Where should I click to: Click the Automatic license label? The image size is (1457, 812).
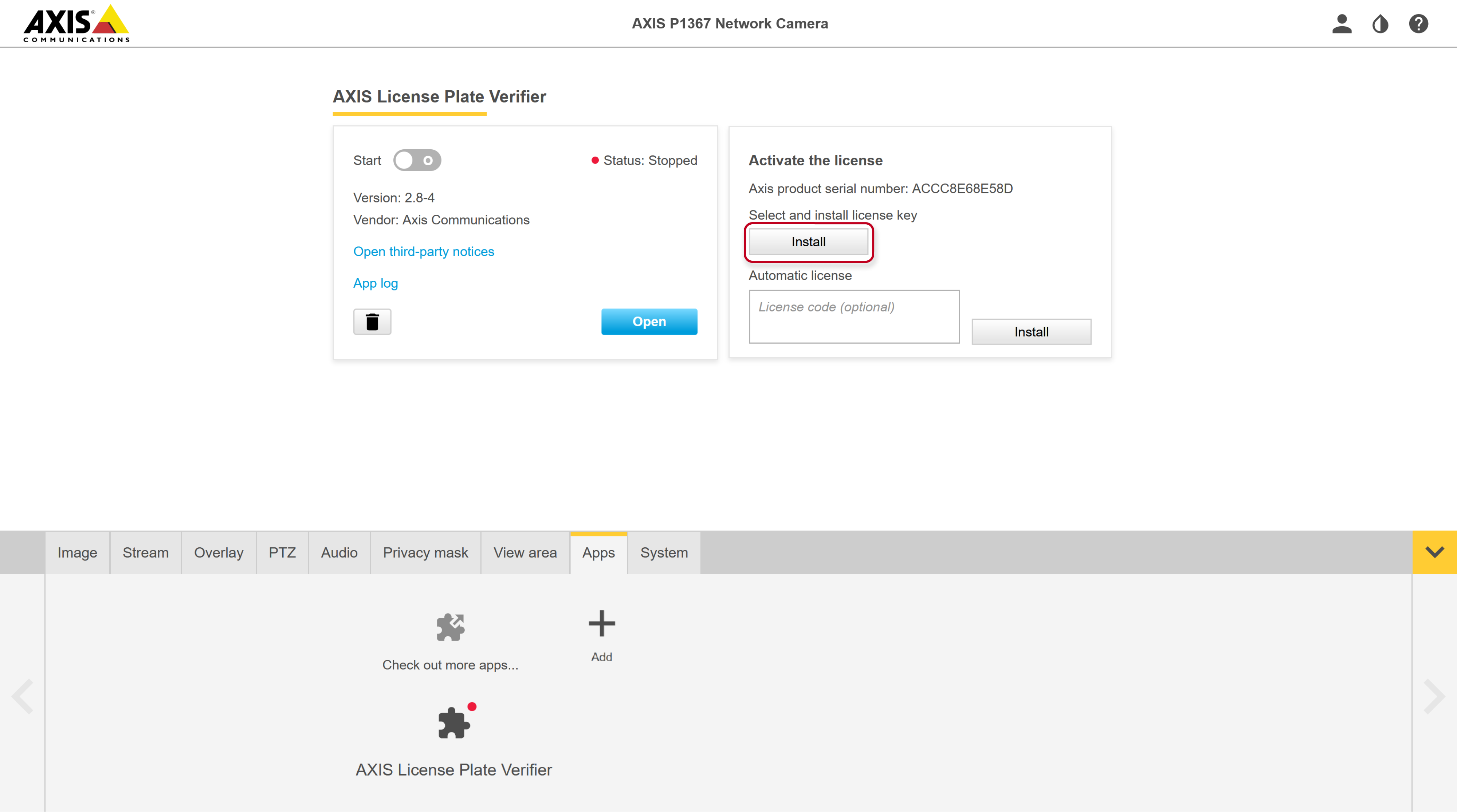pyautogui.click(x=800, y=275)
